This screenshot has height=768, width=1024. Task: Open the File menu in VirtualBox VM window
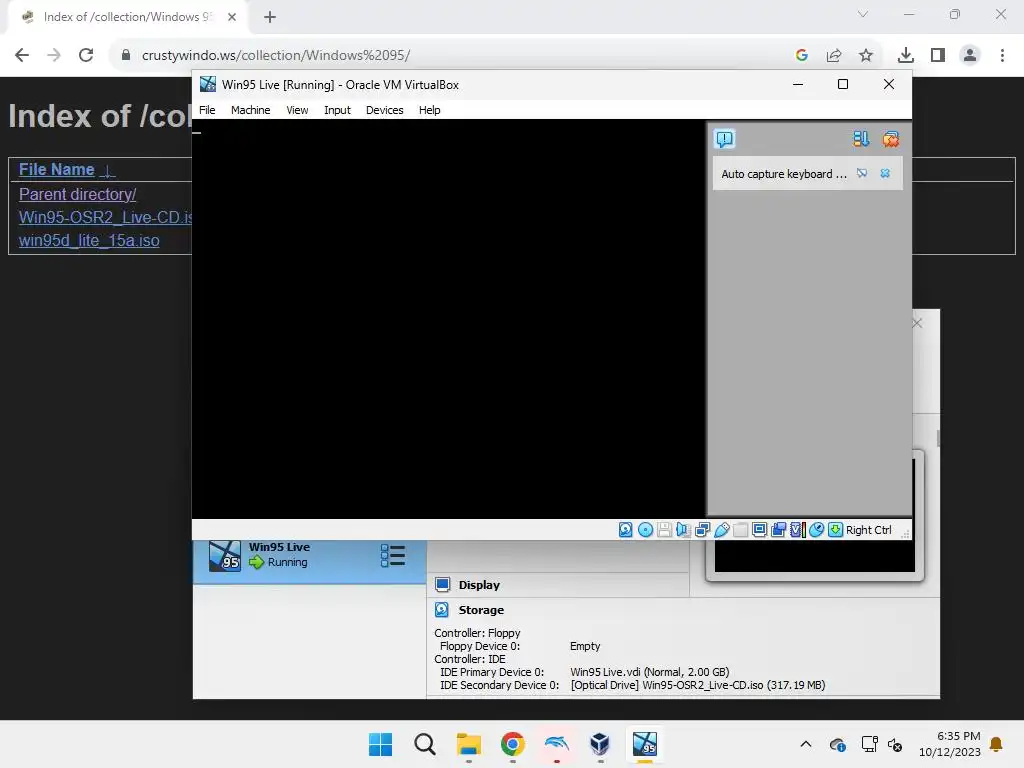click(x=207, y=110)
